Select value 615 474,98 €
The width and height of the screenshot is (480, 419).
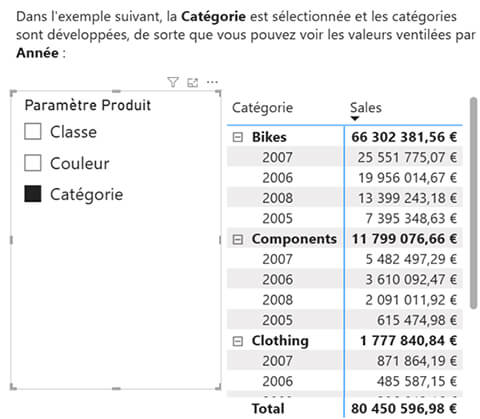pyautogui.click(x=417, y=320)
